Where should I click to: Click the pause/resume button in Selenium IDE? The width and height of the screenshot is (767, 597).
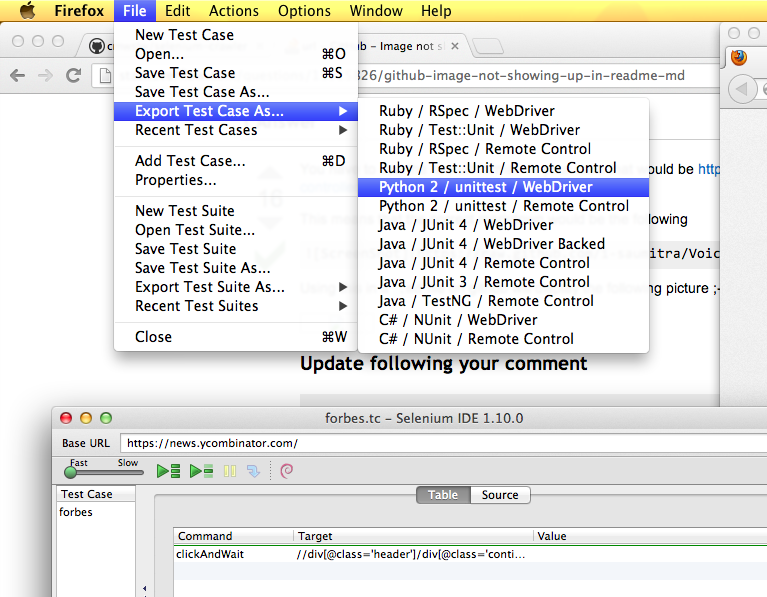pos(230,471)
